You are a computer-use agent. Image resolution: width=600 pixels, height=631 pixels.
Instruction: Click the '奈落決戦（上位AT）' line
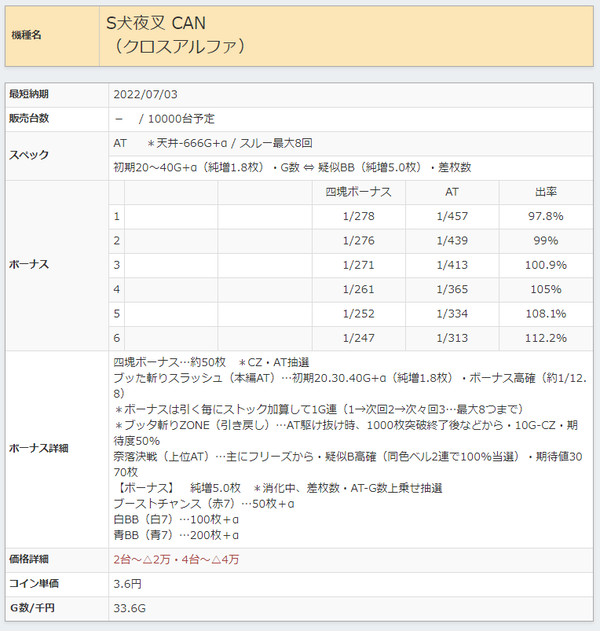(x=348, y=464)
